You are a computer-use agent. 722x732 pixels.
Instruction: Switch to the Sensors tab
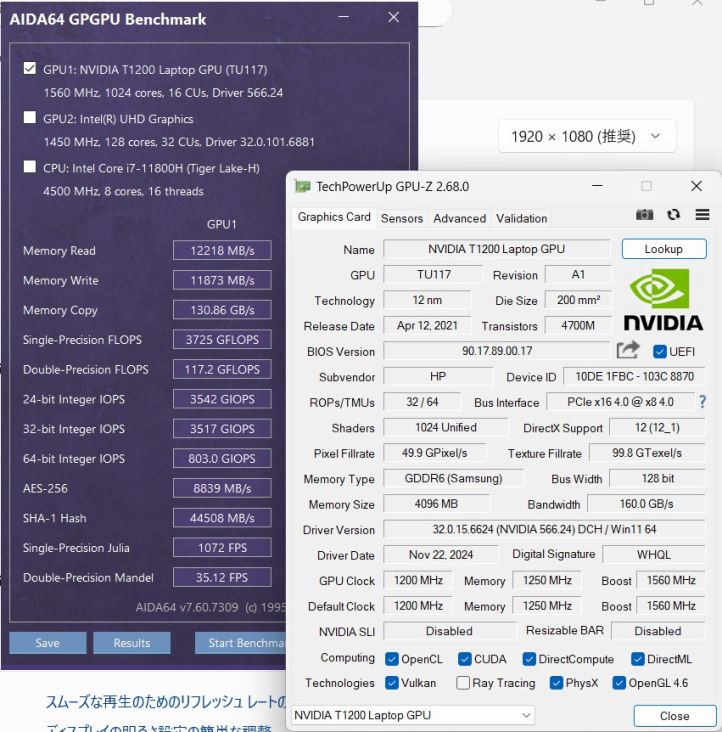coord(402,218)
